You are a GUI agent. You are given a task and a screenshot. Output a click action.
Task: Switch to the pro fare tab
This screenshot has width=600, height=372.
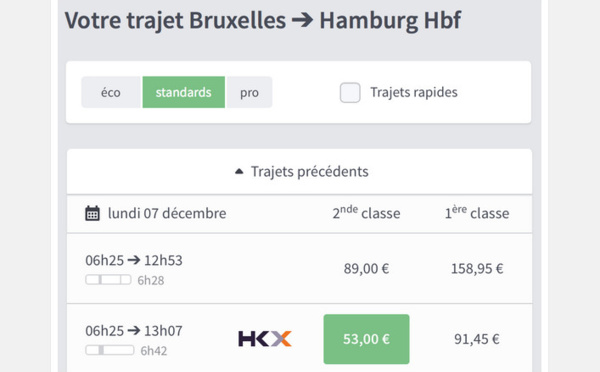pyautogui.click(x=249, y=92)
